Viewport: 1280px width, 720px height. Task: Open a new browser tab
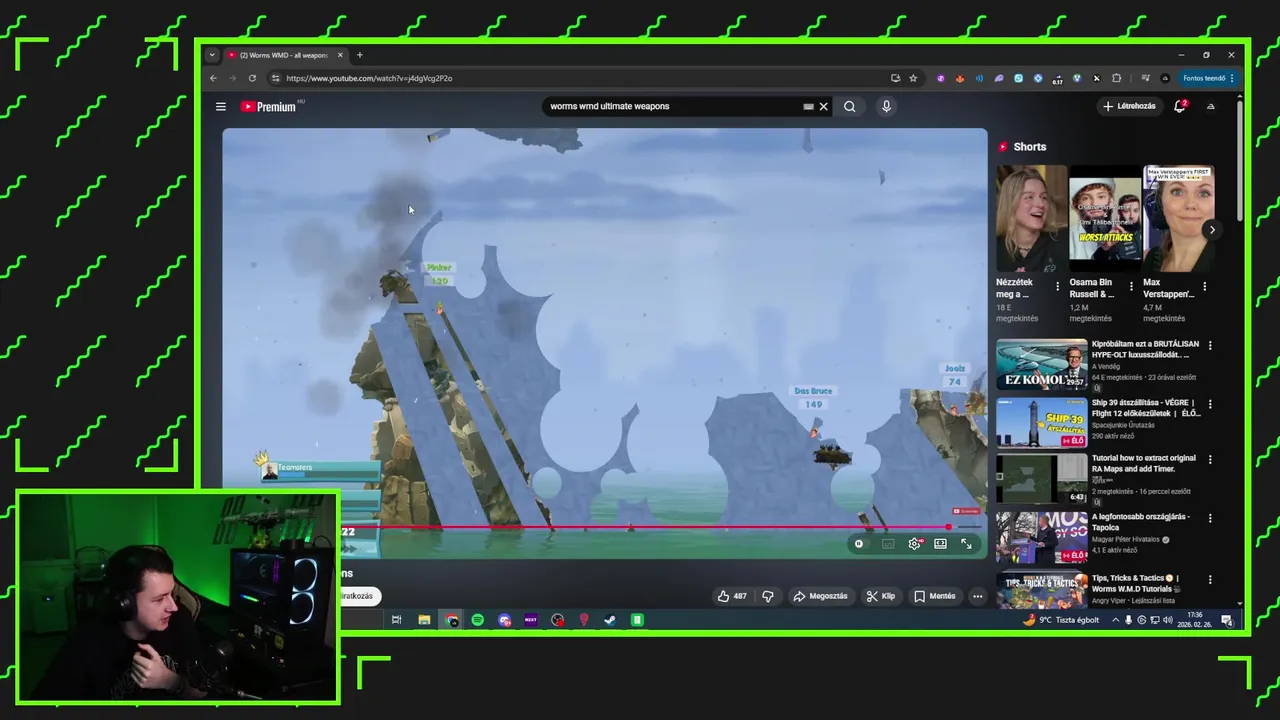(x=360, y=55)
